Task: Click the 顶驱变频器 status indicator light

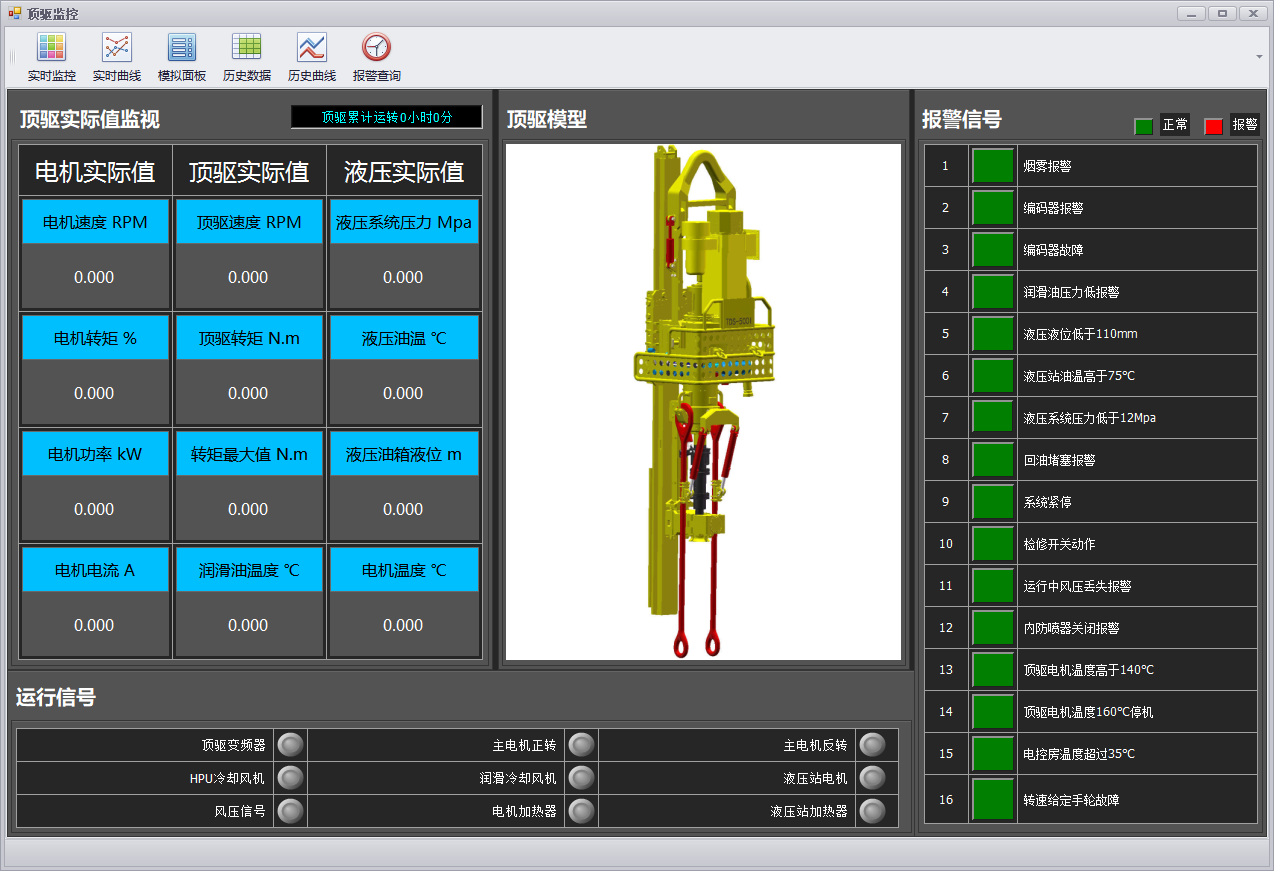Action: tap(290, 745)
